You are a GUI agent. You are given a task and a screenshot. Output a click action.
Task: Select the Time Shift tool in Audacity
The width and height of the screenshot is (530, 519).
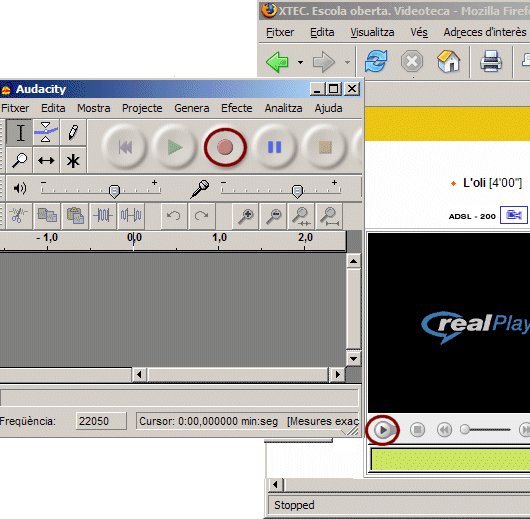pos(46,160)
